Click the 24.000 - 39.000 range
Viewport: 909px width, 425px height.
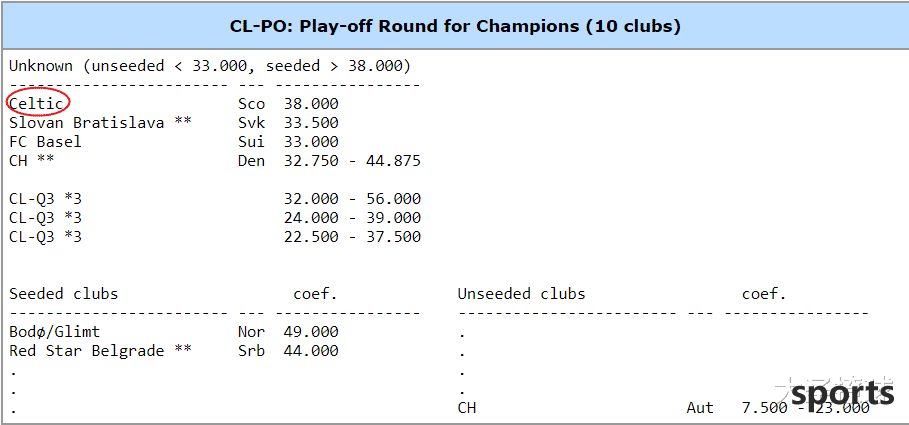(352, 218)
